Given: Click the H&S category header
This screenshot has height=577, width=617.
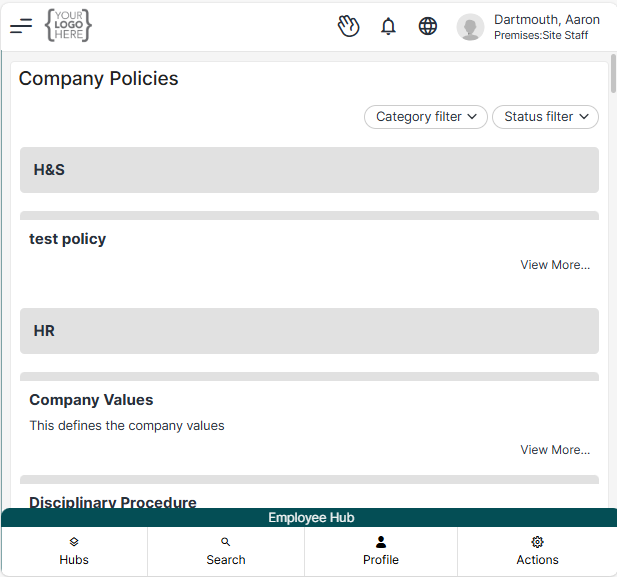Looking at the screenshot, I should pyautogui.click(x=309, y=170).
